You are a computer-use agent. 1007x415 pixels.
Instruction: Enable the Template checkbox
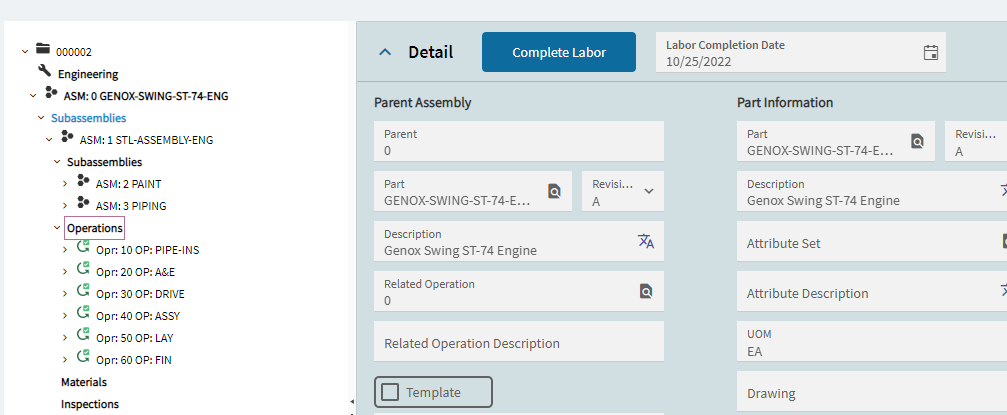click(x=391, y=392)
